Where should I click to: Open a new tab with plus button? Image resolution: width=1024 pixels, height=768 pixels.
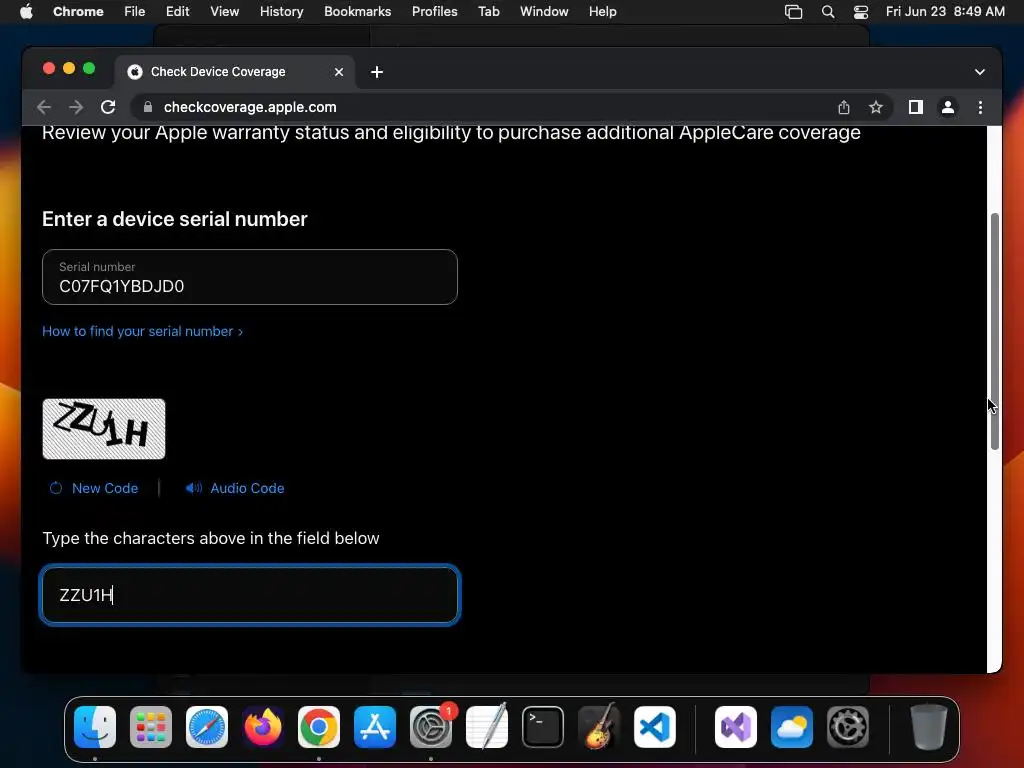pyautogui.click(x=377, y=72)
